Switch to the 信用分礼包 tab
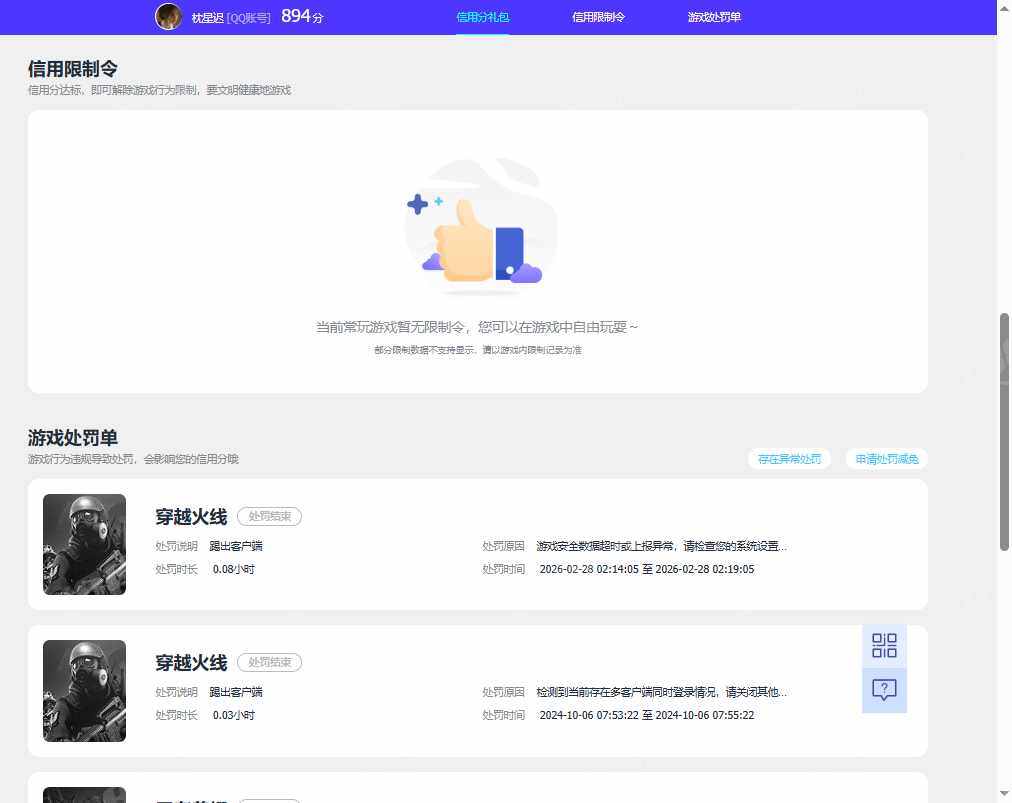This screenshot has width=1012, height=803. (x=482, y=17)
